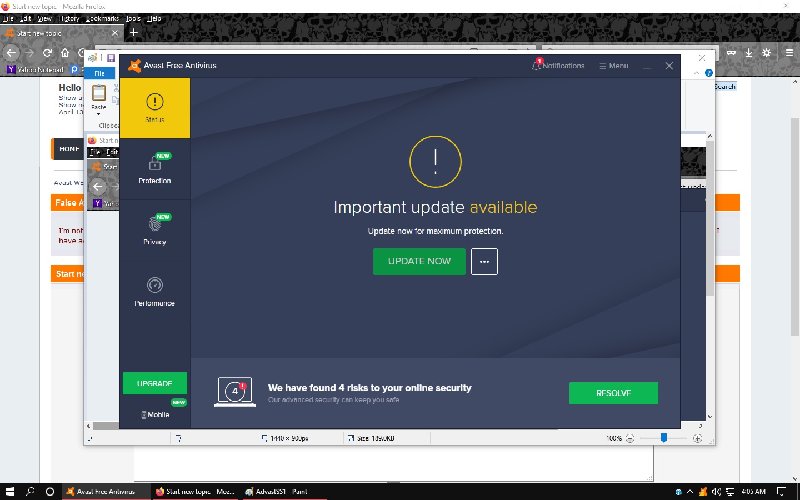Click the yellow exclamation warning circle
This screenshot has height=500, width=800.
point(435,162)
